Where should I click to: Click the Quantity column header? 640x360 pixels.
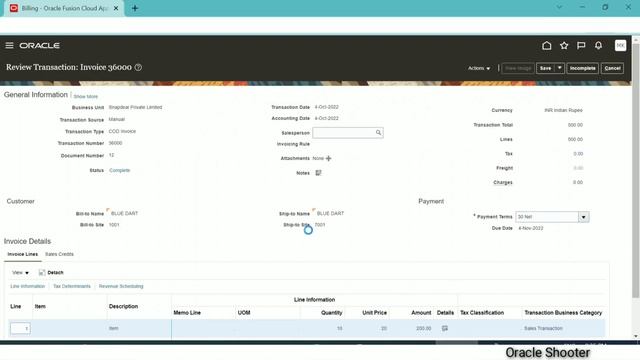pyautogui.click(x=331, y=313)
